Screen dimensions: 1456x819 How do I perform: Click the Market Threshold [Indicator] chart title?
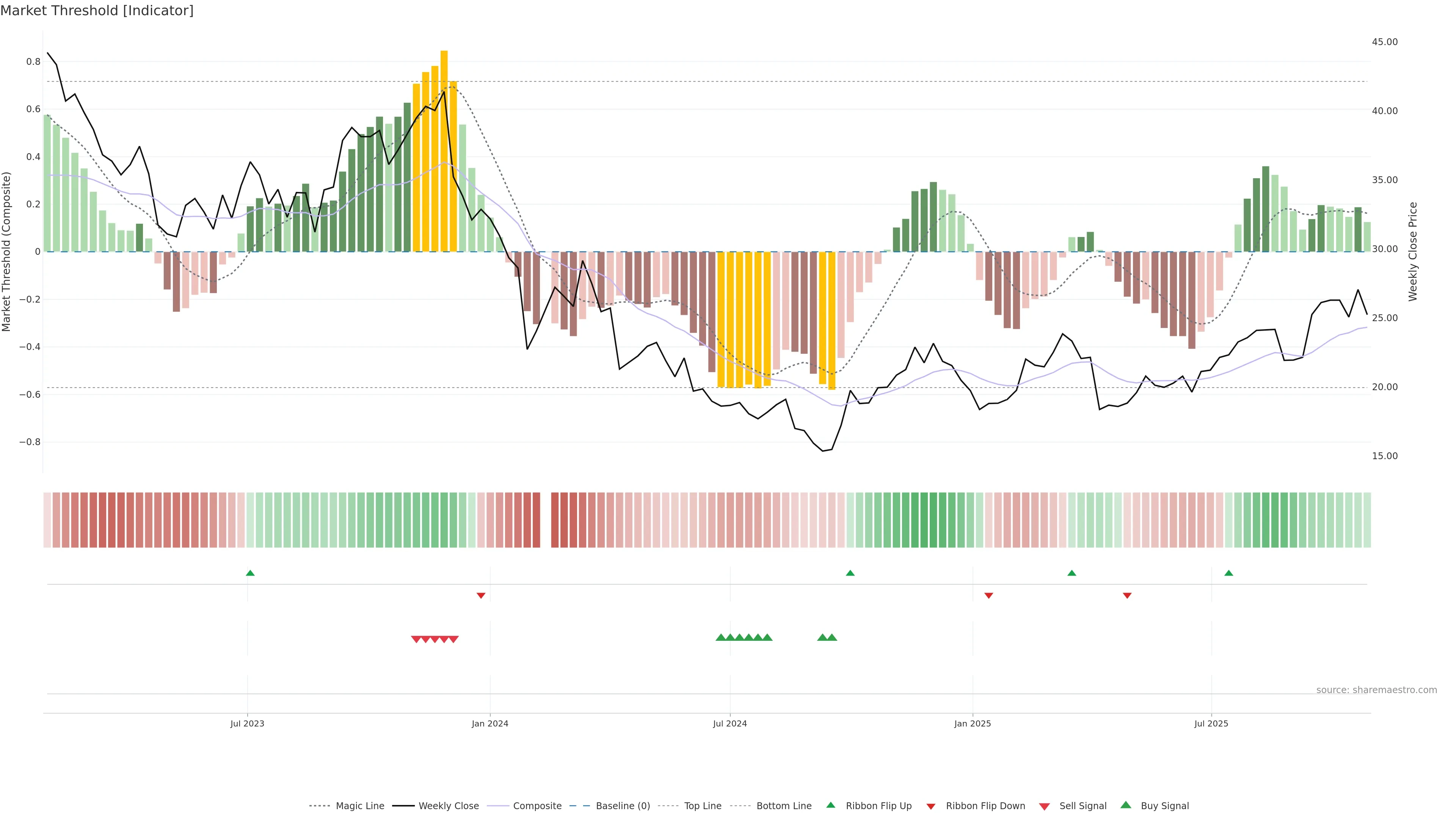(97, 10)
